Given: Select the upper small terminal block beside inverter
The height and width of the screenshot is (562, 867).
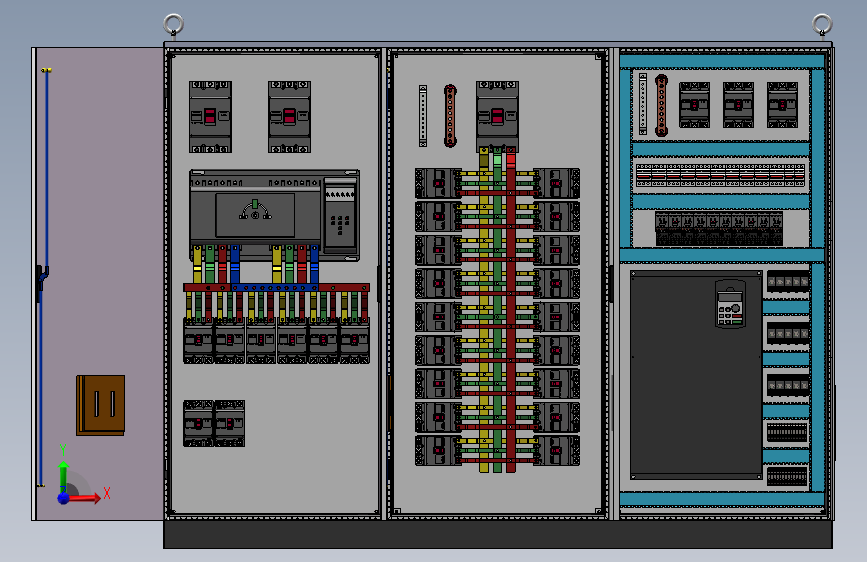Looking at the screenshot, I should point(787,433).
